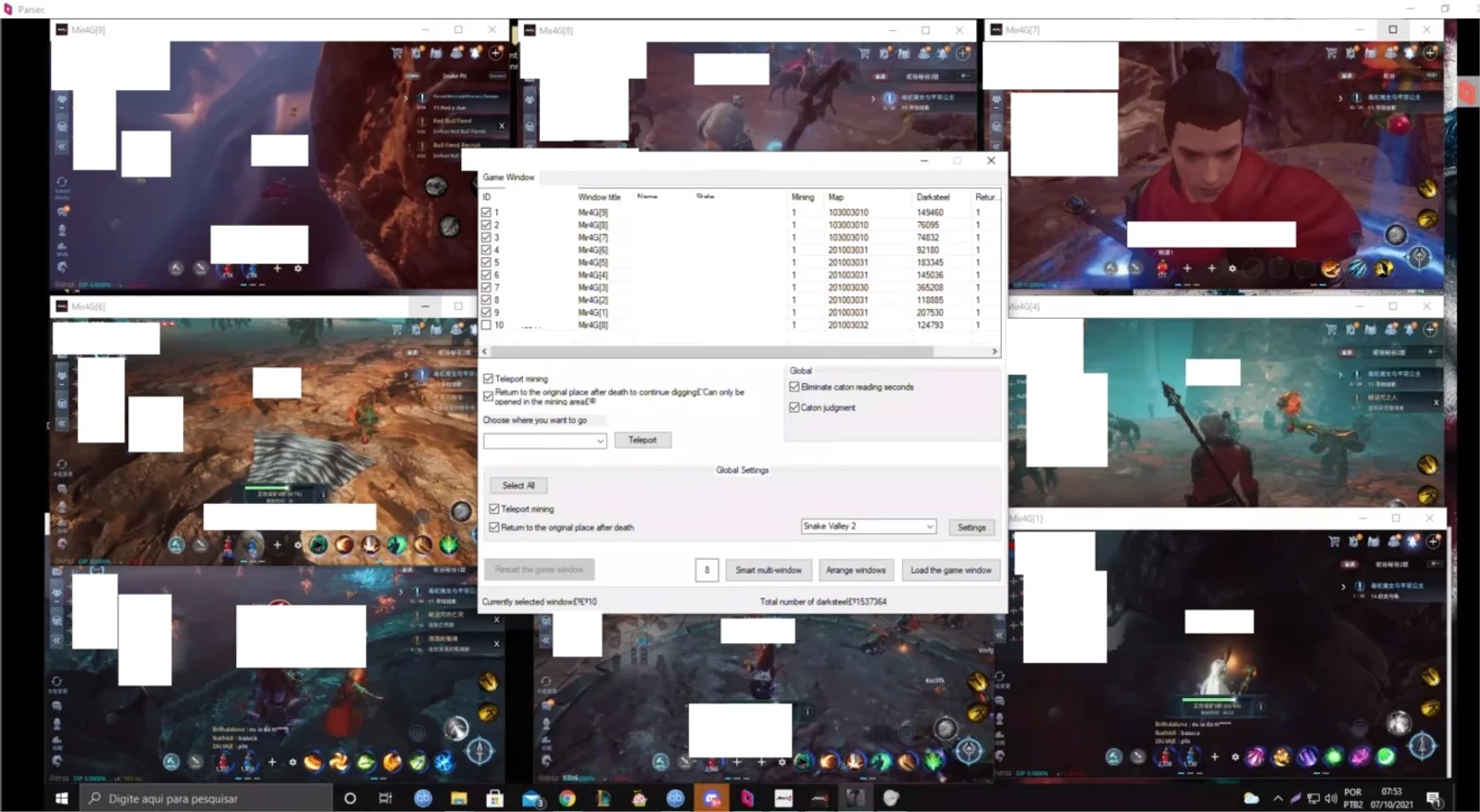Open the Mail app taskbar icon
1480x812 pixels.
(x=531, y=798)
